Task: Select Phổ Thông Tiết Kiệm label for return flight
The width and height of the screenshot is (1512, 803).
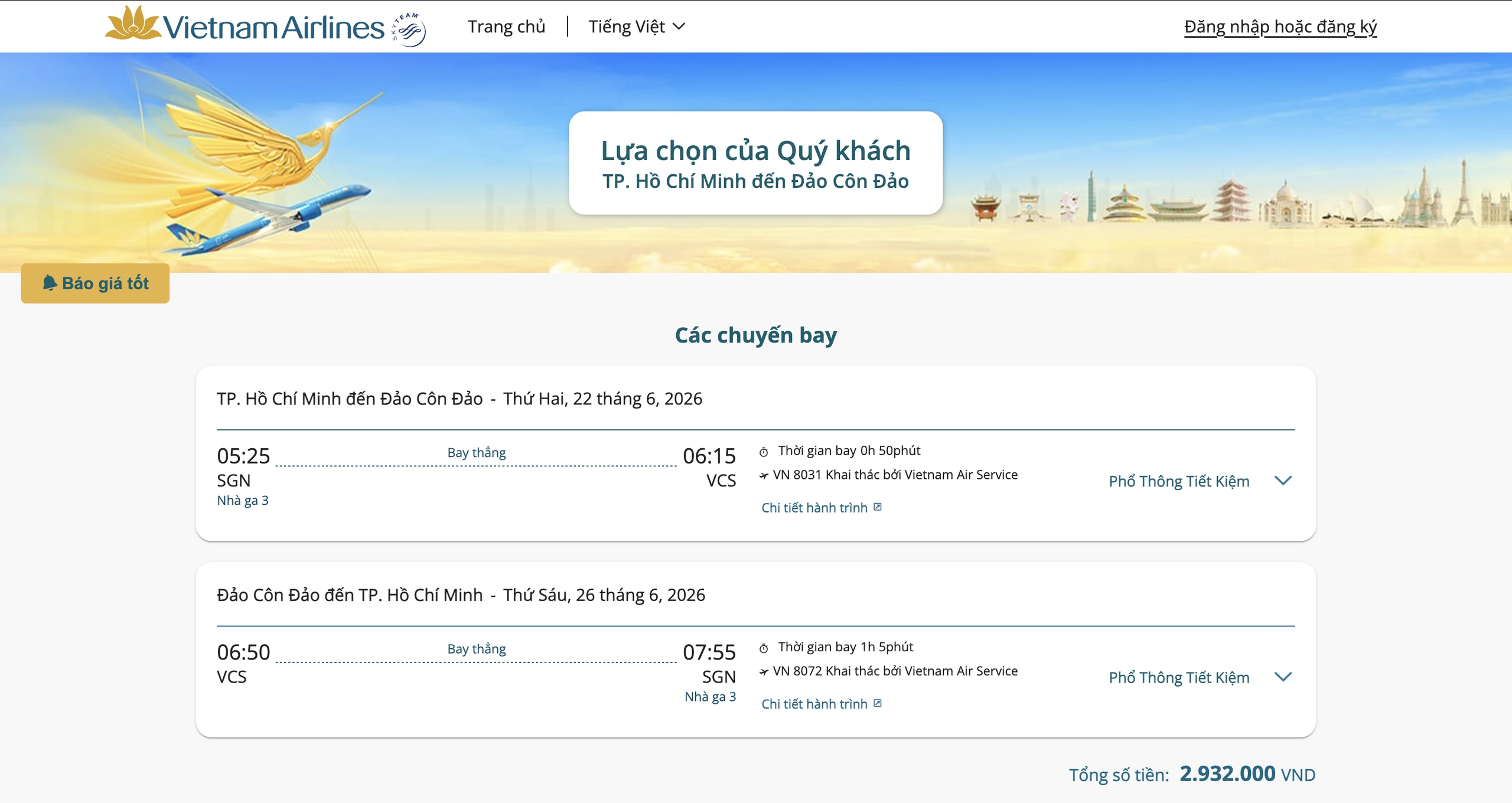Action: click(1179, 677)
